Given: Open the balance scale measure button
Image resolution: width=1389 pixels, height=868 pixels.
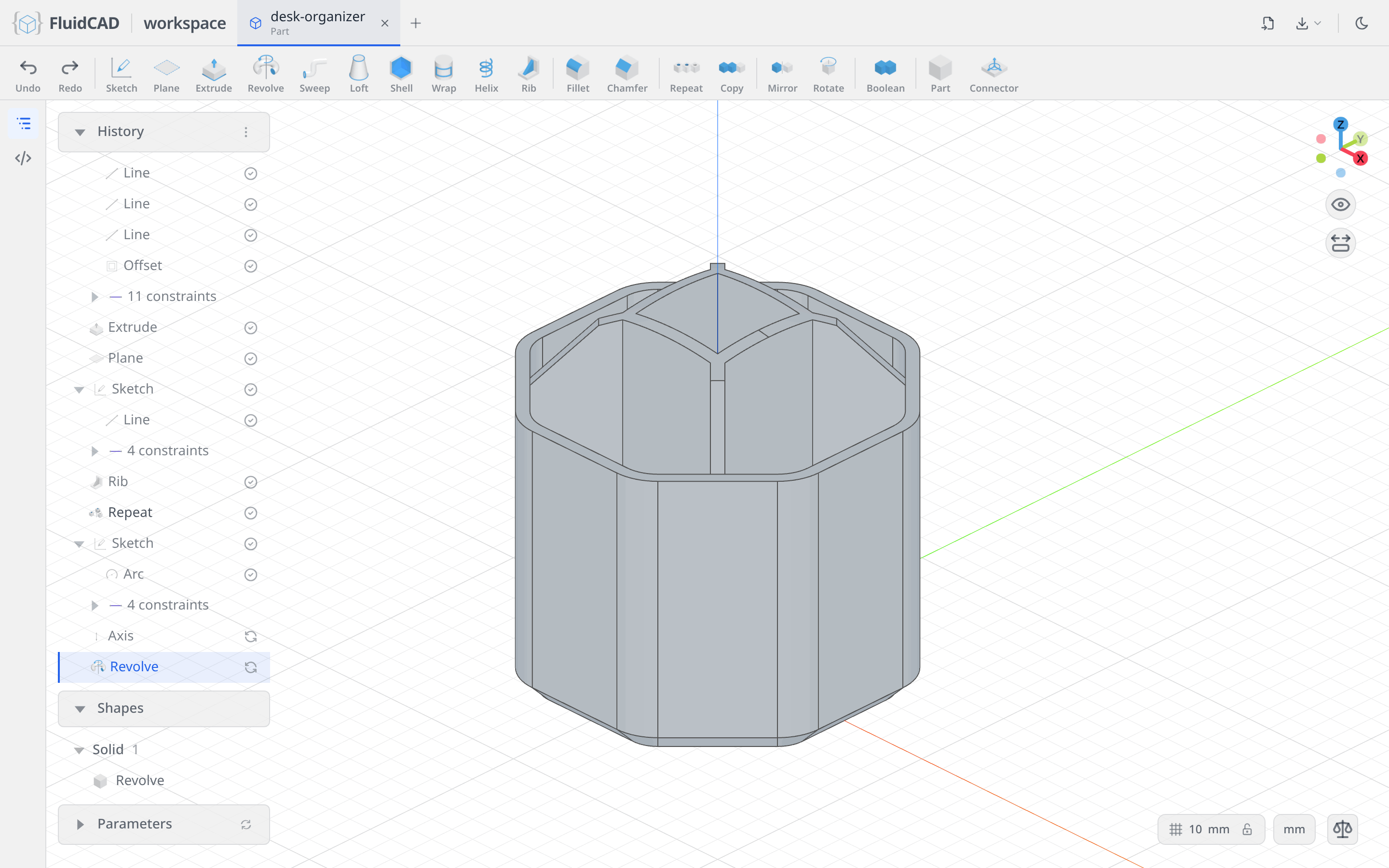Looking at the screenshot, I should pos(1342,829).
